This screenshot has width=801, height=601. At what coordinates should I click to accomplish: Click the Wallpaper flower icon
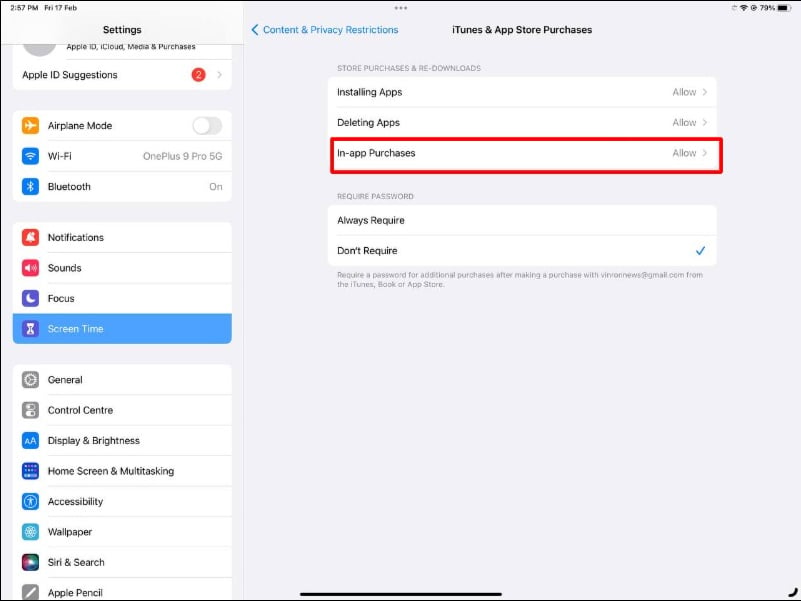click(x=30, y=531)
